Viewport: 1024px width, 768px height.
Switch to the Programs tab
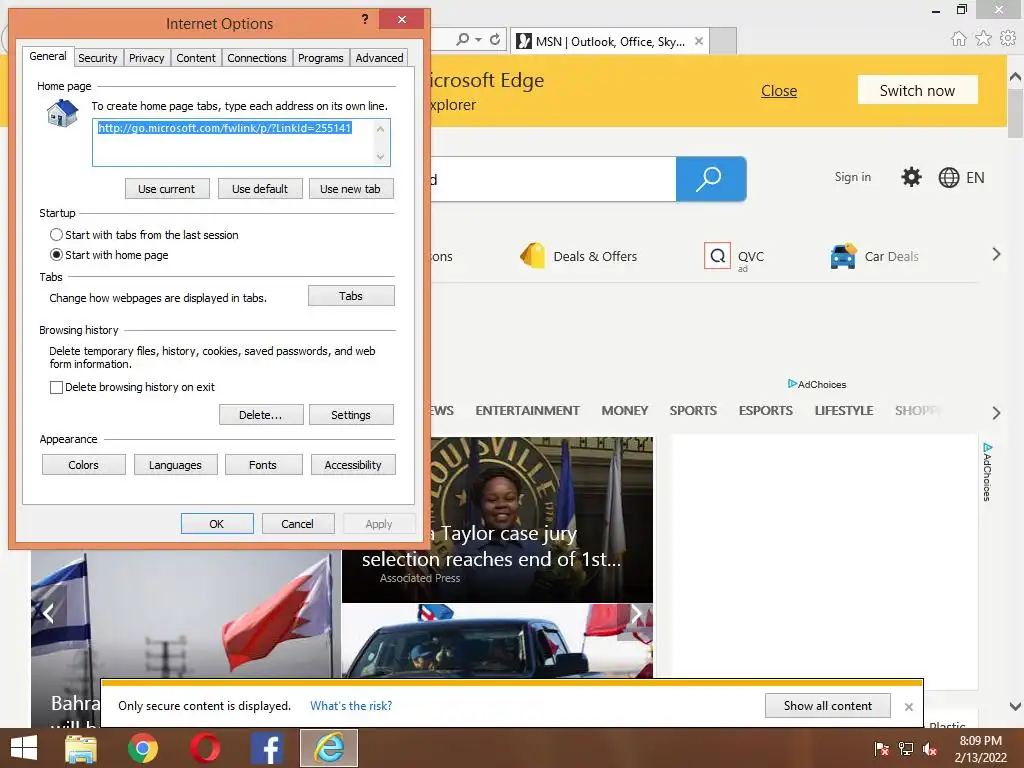pyautogui.click(x=321, y=58)
